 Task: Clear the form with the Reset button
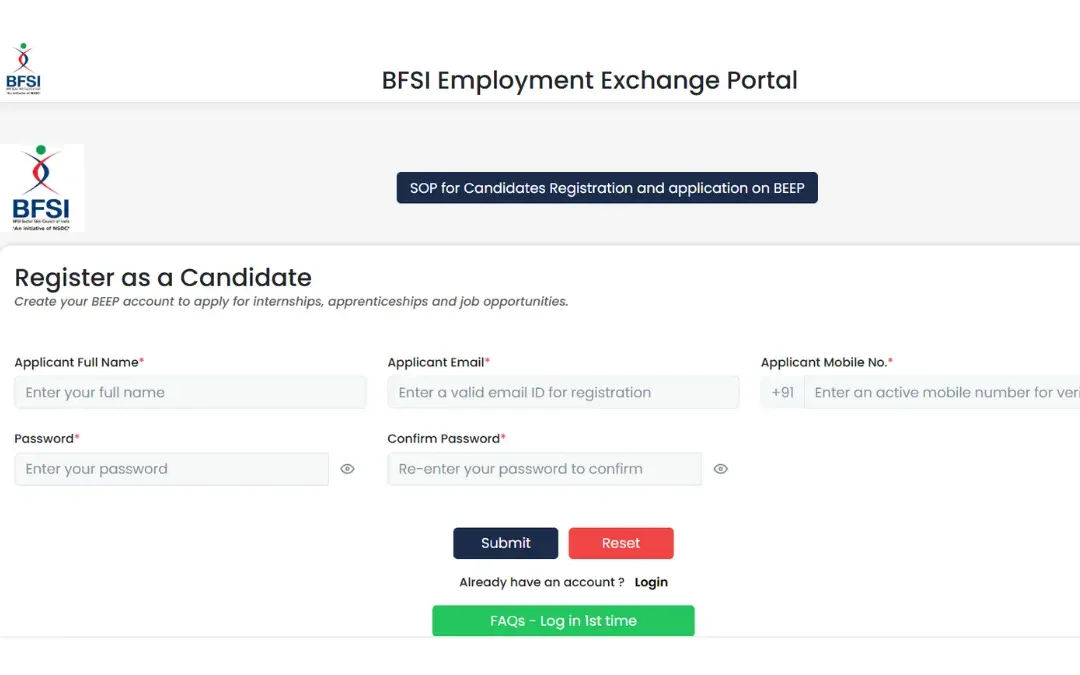[x=620, y=543]
